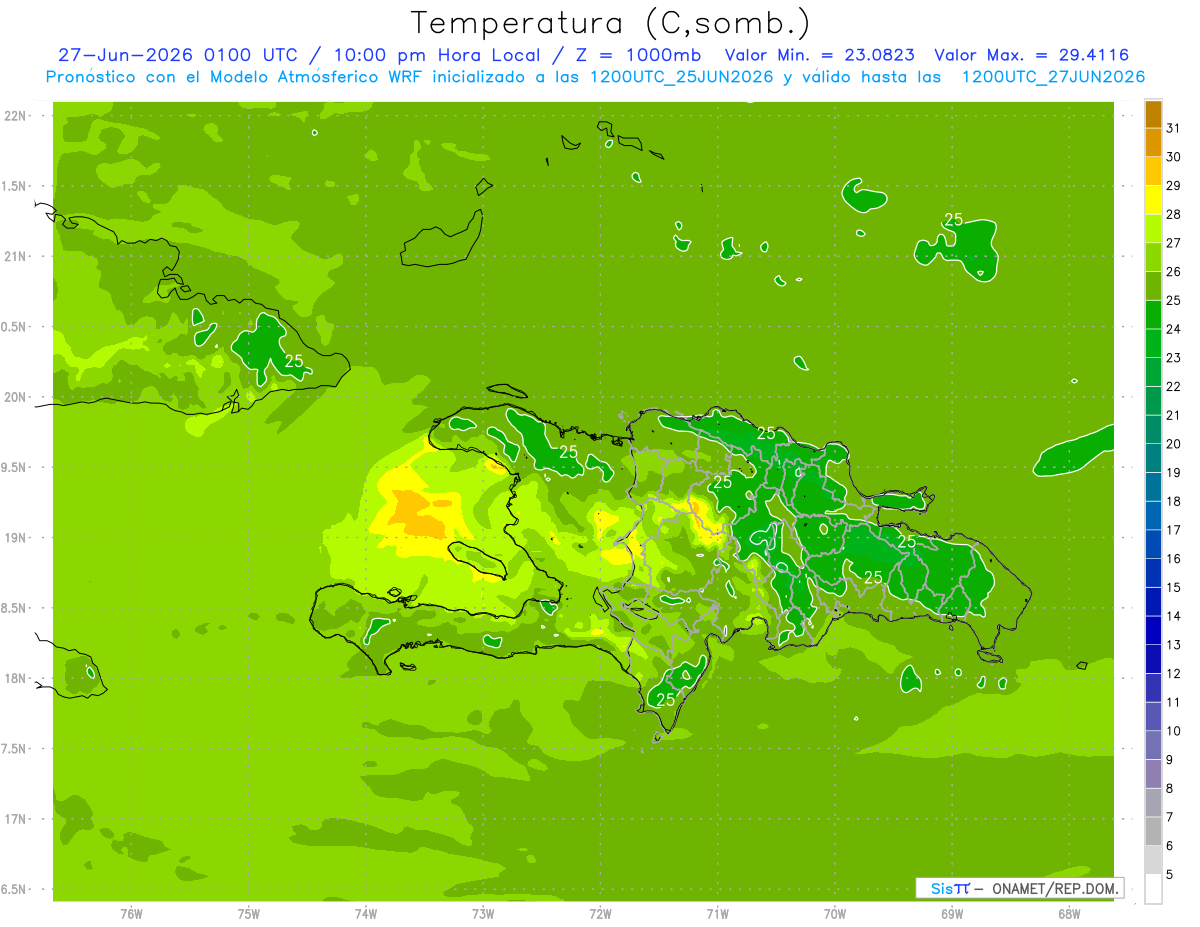Viewport: 1200px width, 927px height.
Task: Pick the gray swatch between 6 and 7
Action: pos(1153,831)
